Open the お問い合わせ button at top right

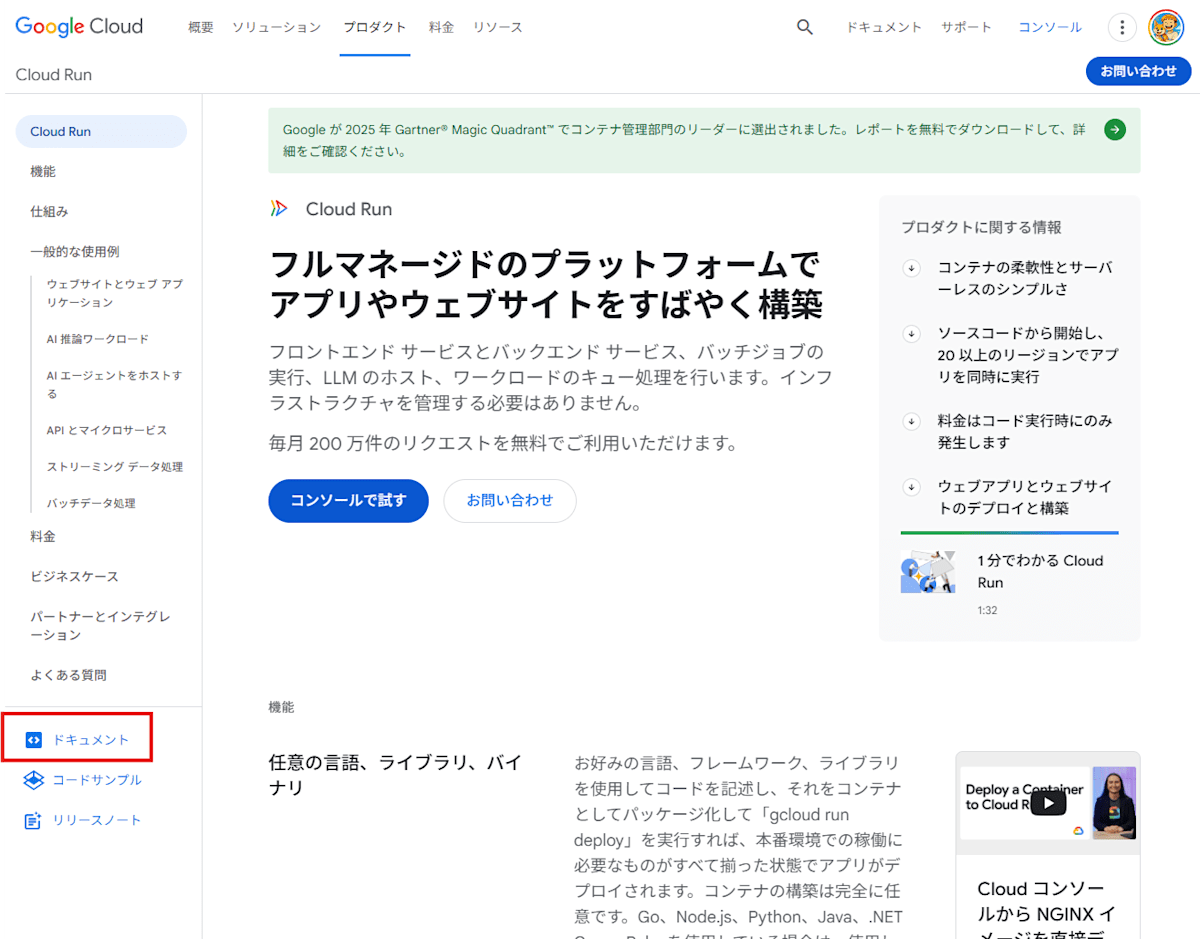pyautogui.click(x=1138, y=71)
